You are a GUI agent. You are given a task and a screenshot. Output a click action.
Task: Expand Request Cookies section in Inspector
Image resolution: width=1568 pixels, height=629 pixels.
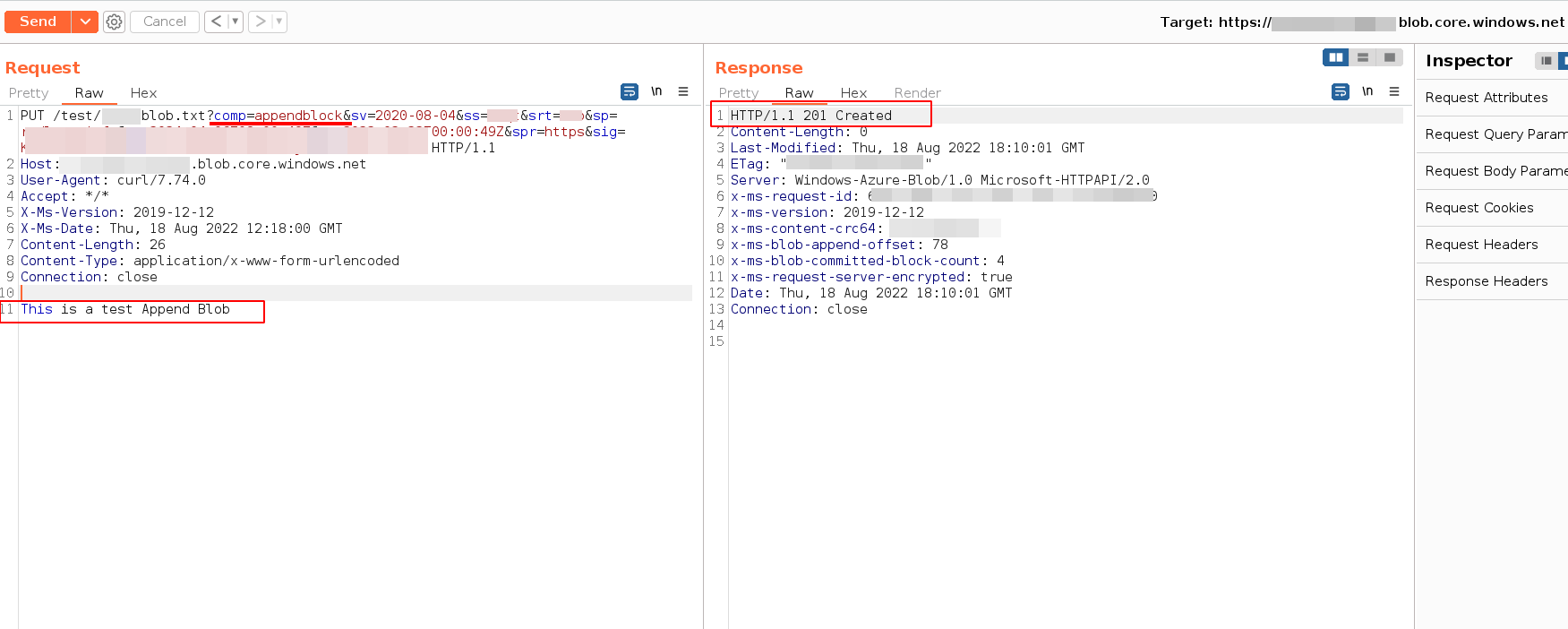[x=1491, y=208]
